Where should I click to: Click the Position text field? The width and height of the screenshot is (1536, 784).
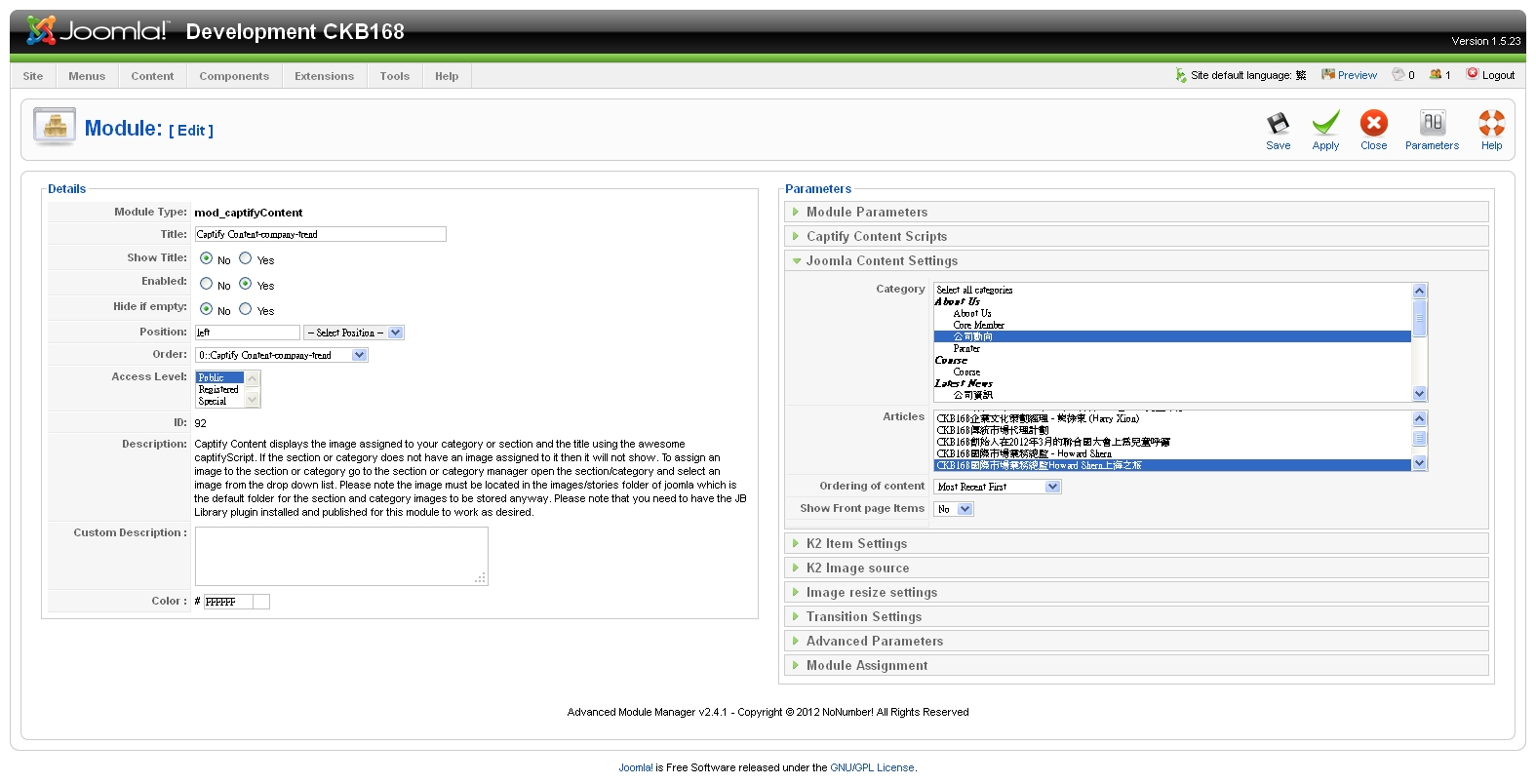248,333
